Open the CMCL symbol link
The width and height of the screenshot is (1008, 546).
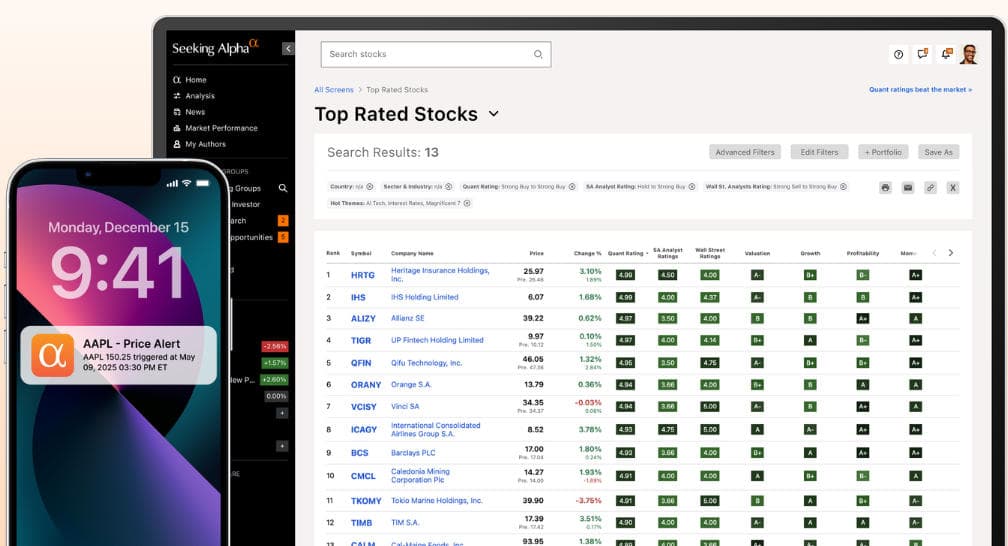point(363,477)
